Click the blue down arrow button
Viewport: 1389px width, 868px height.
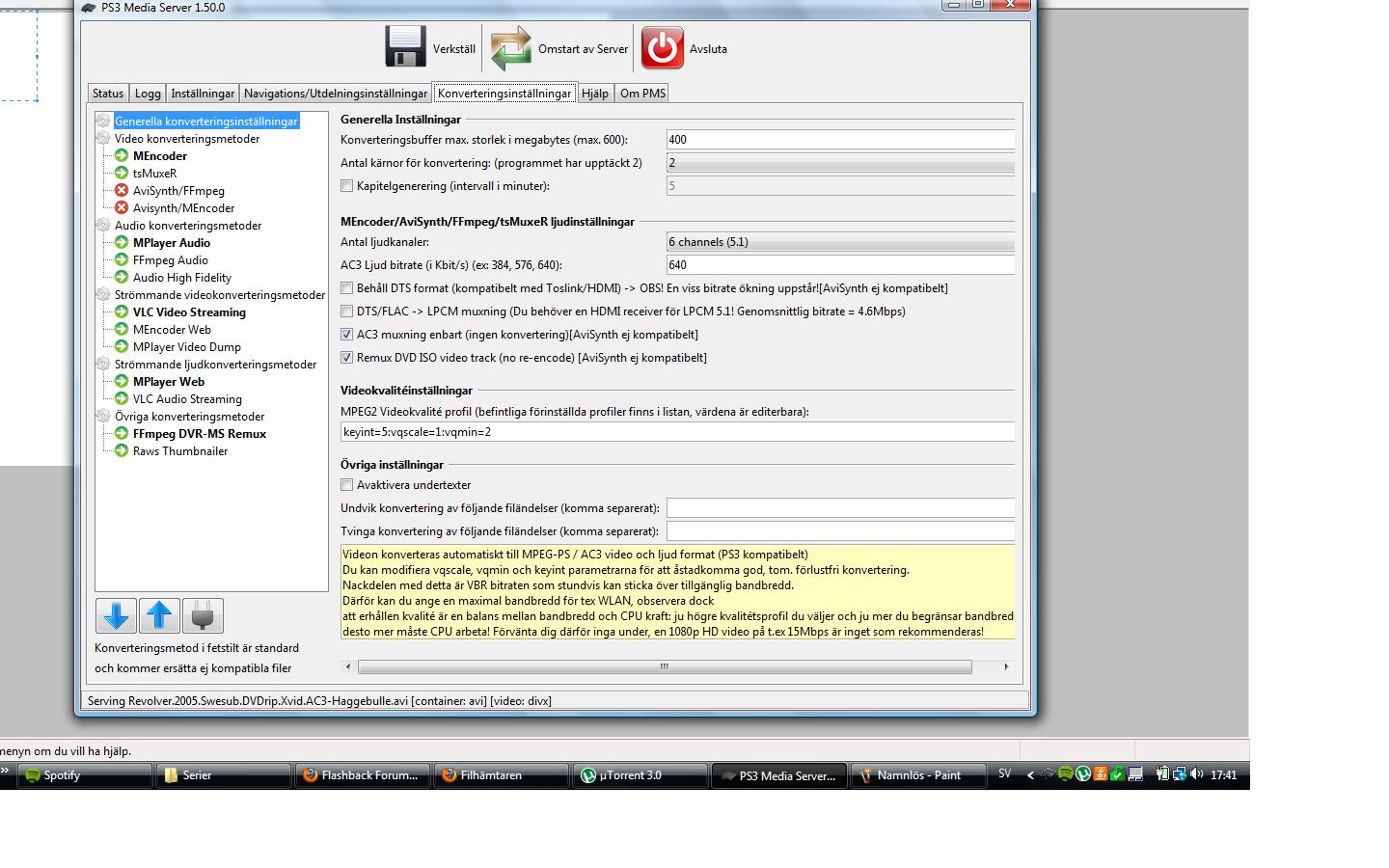coord(116,615)
